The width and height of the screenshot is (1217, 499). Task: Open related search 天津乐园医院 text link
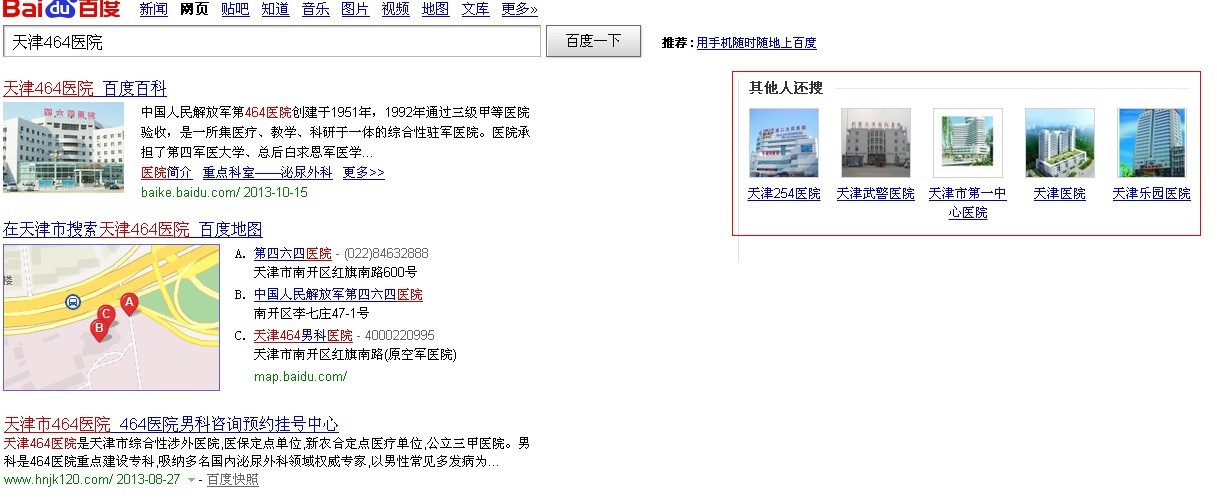[x=1152, y=194]
